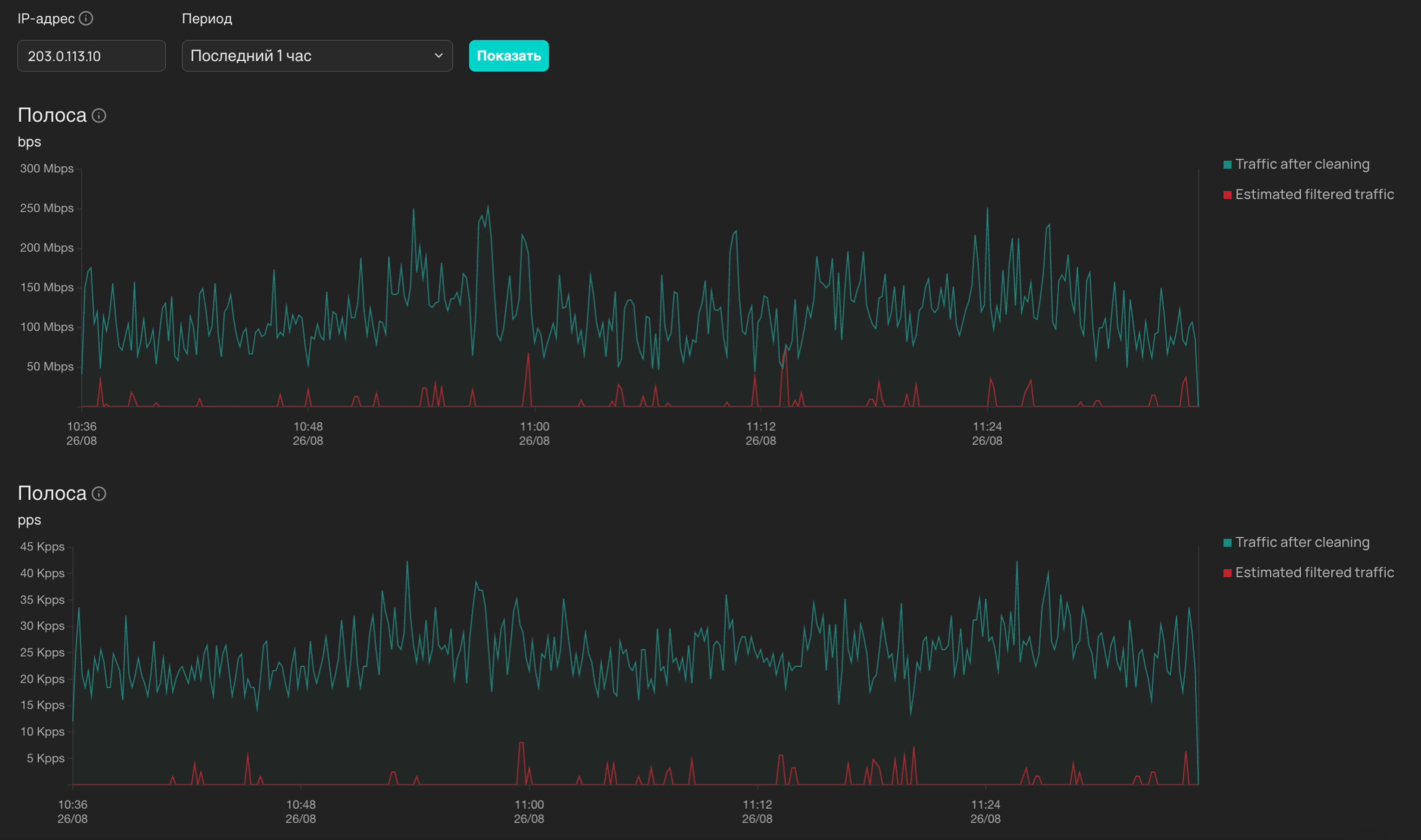Click the '10 Kpps' axis label
Viewport: 1421px width, 840px height.
(42, 732)
